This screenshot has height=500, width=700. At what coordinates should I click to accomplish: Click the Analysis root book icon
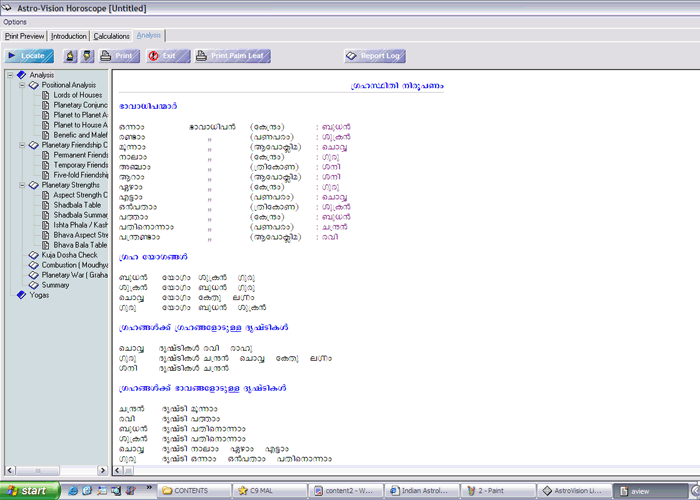[x=21, y=75]
